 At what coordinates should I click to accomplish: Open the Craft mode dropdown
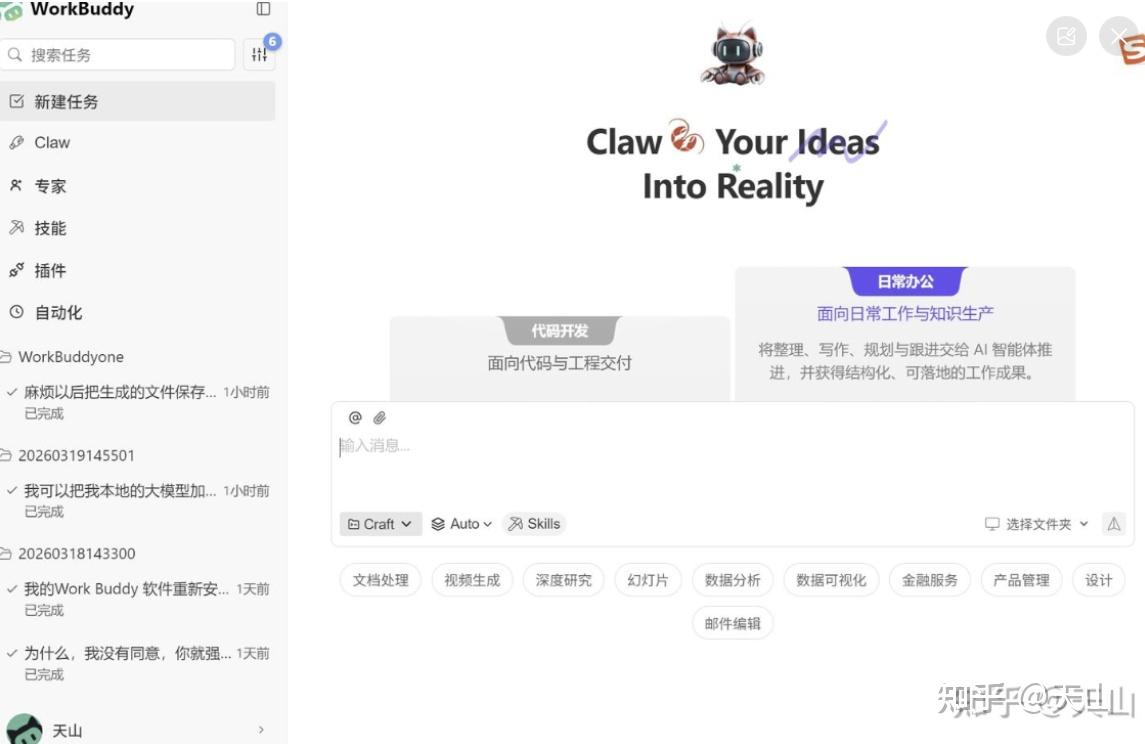coord(380,524)
